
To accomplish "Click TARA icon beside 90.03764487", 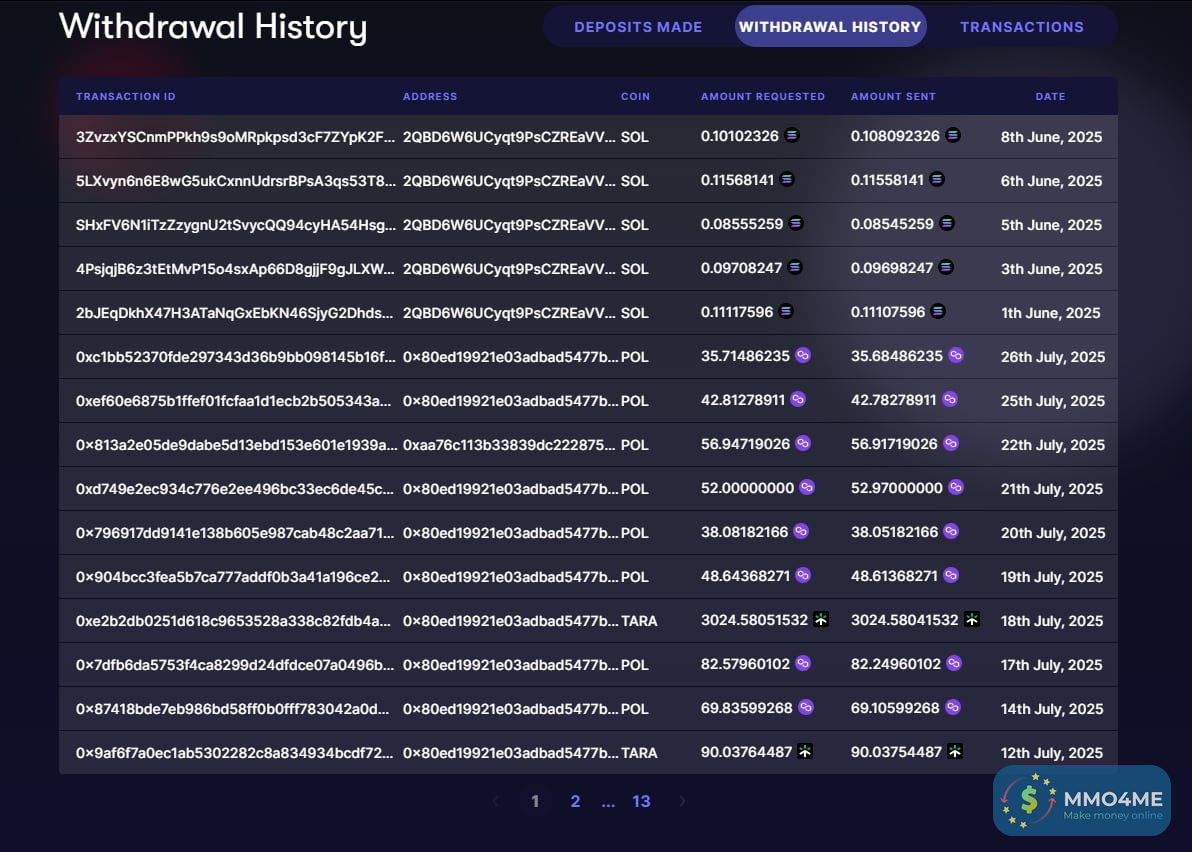I will coord(805,752).
